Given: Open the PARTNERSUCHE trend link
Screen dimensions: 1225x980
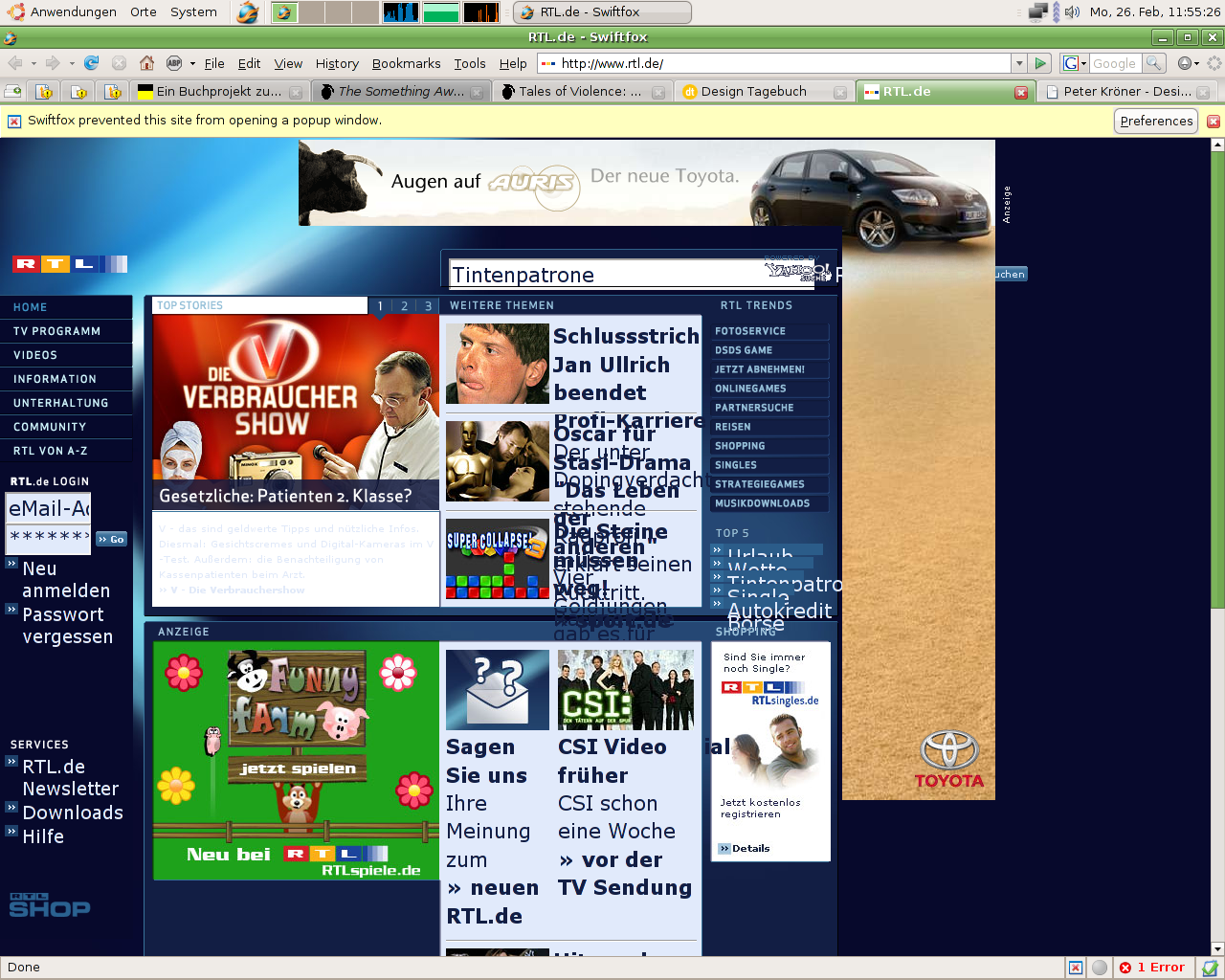Looking at the screenshot, I should pyautogui.click(x=769, y=408).
